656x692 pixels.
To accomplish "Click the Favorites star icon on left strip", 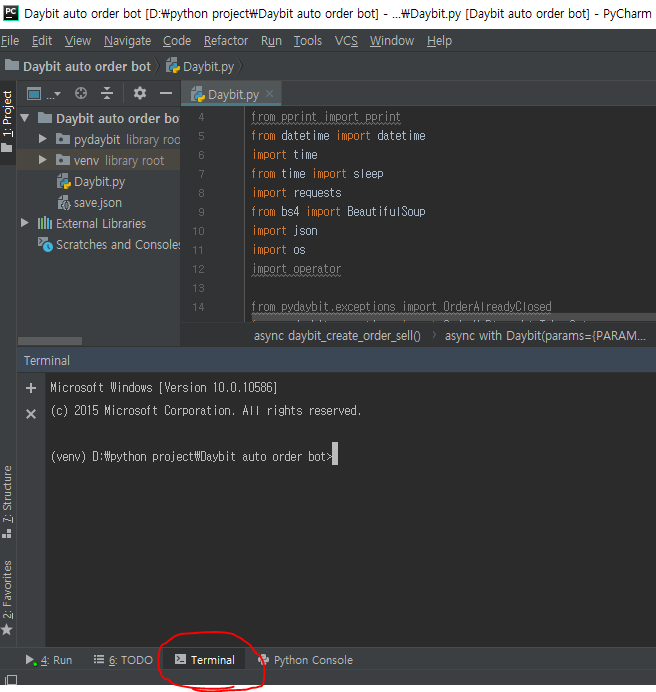I will click(7, 630).
